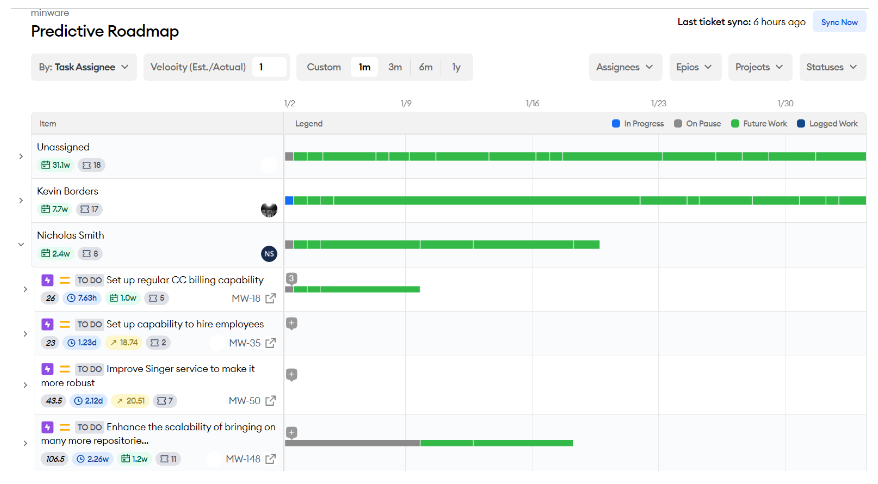Screen dimensions: 878x484
Task: Click priority icon on hire employees row
Action: pyautogui.click(x=65, y=324)
